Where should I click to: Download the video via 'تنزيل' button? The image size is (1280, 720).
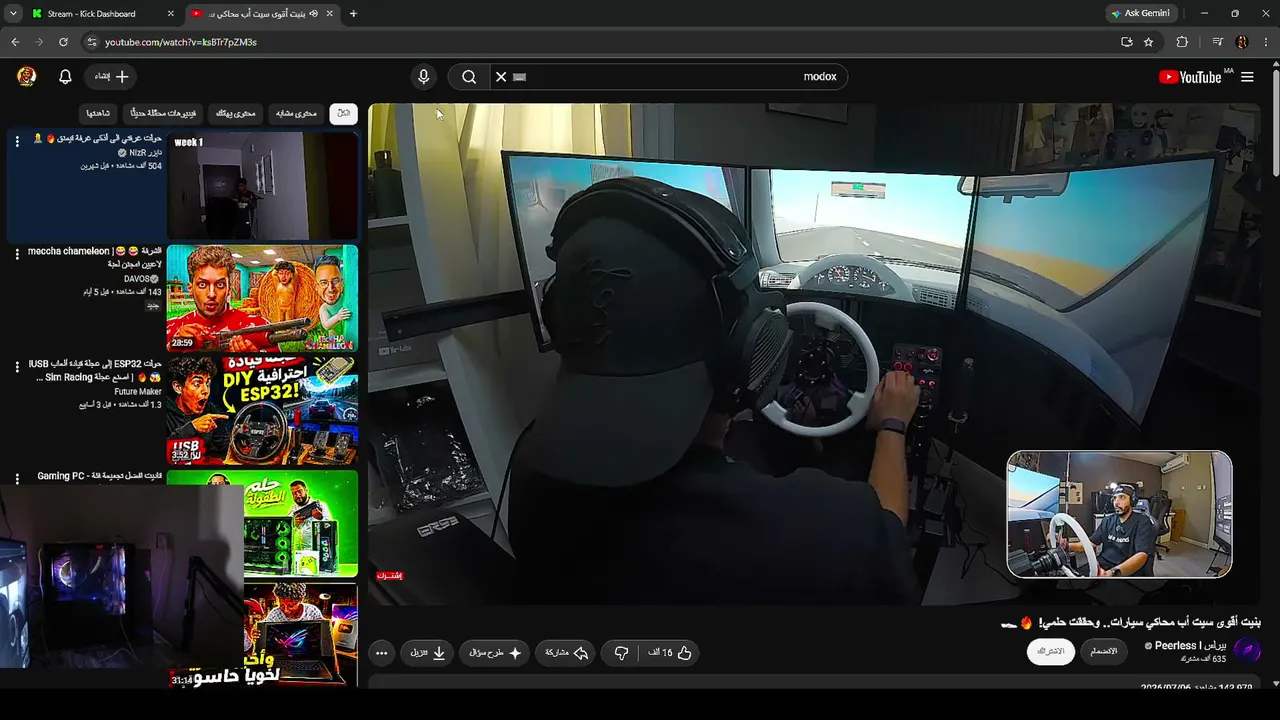point(428,653)
